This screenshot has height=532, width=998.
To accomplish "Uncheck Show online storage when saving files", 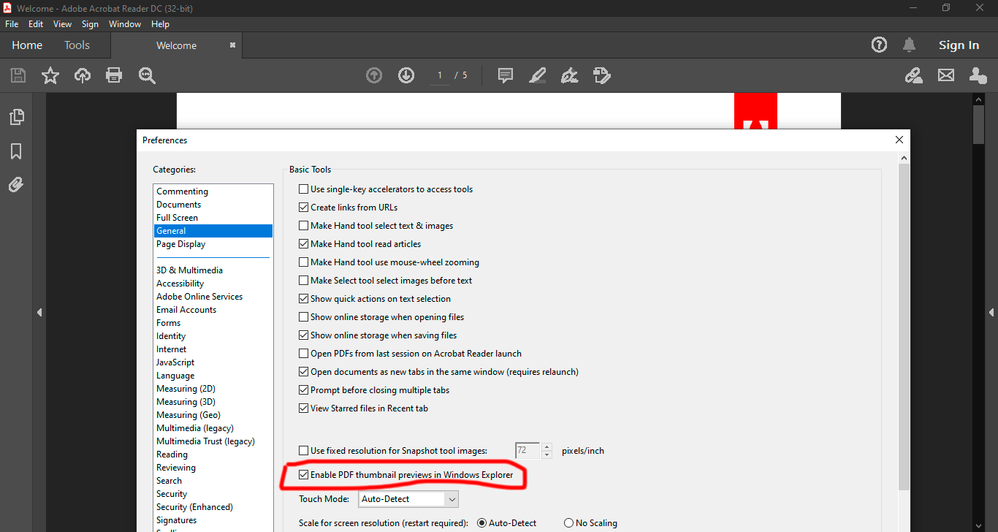I will point(304,335).
